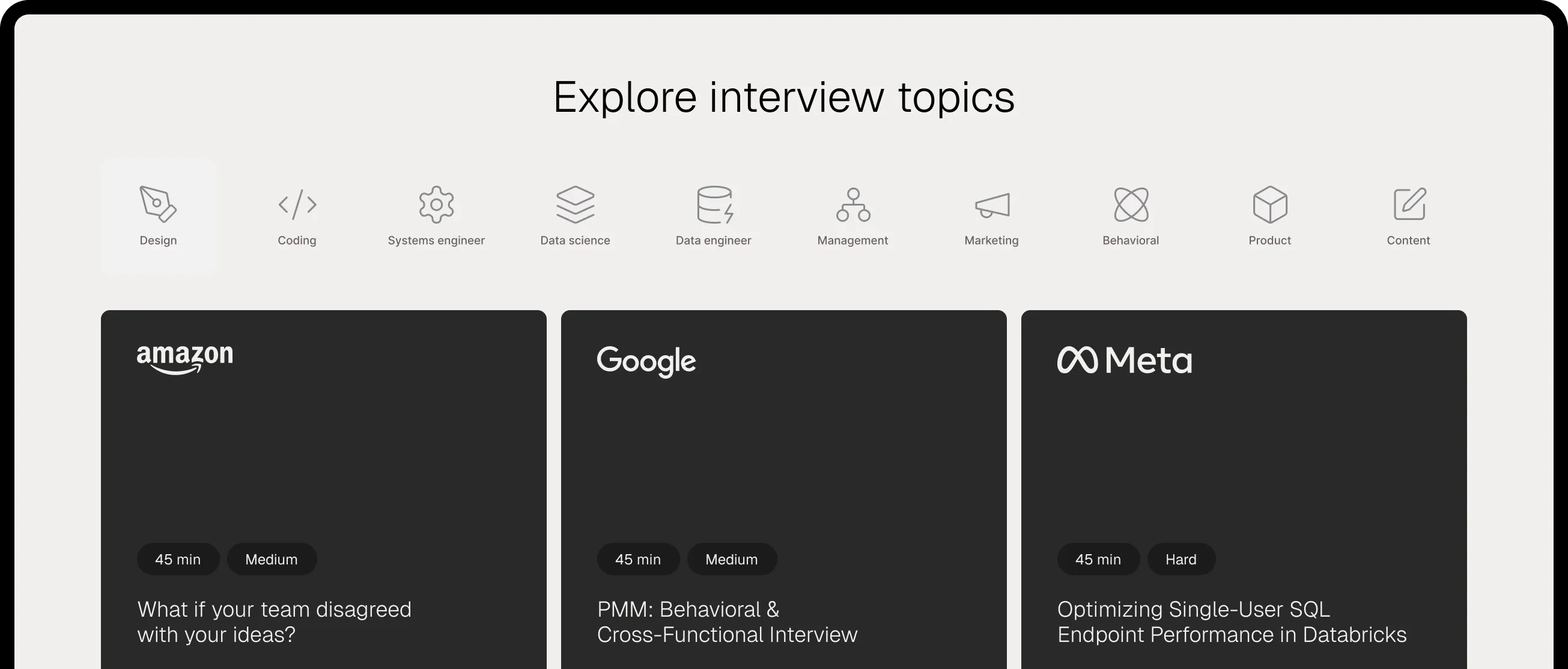Click the Medium badge on Google card

[732, 560]
